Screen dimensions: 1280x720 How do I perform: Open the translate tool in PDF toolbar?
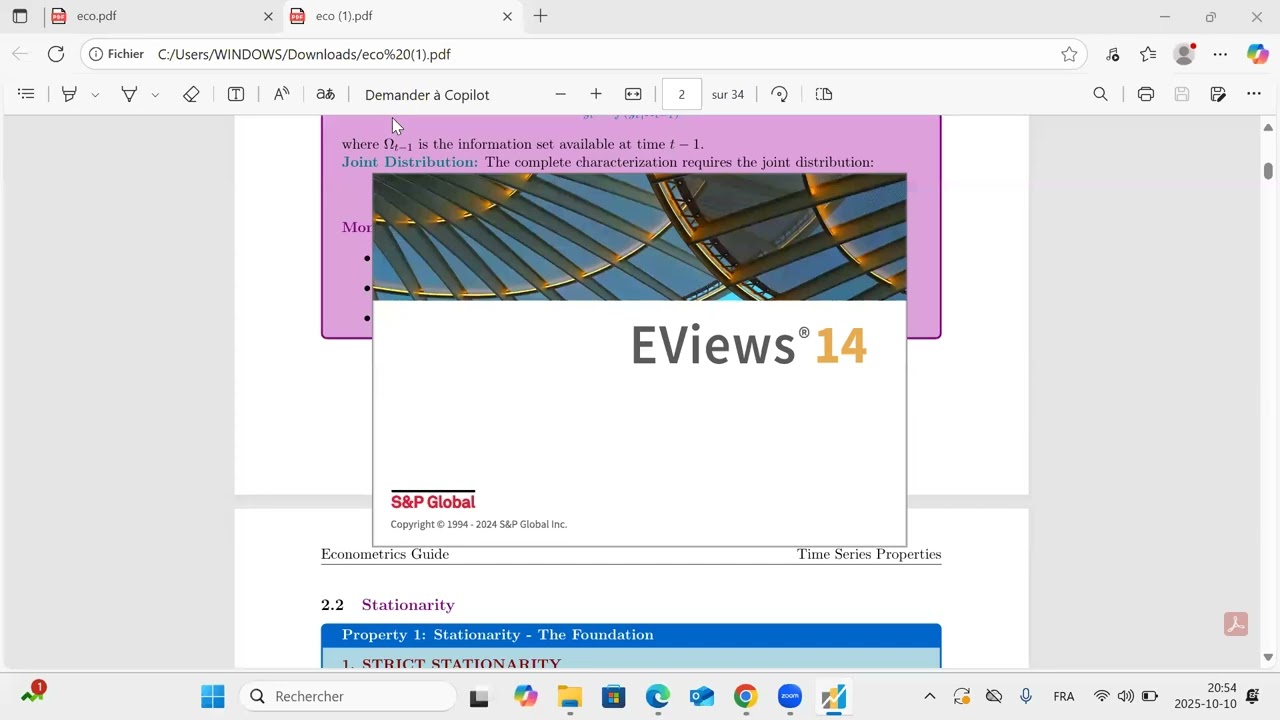coord(325,94)
